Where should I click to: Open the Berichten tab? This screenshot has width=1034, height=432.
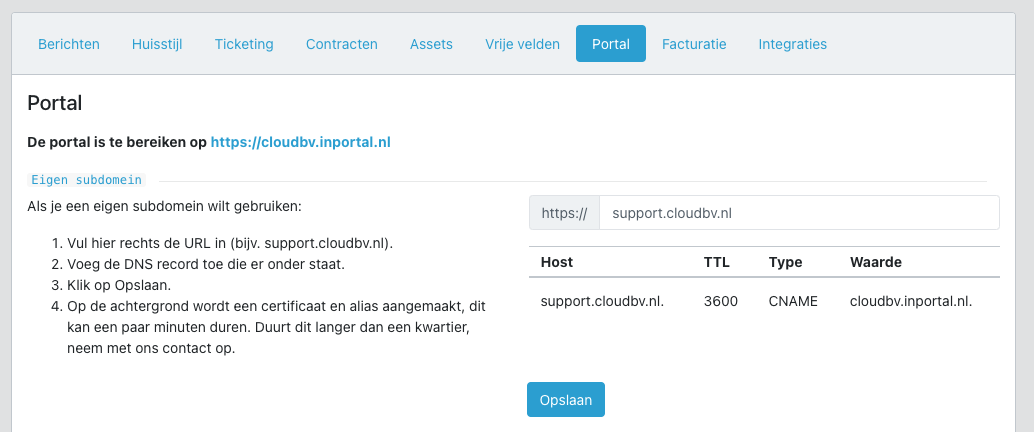point(69,44)
